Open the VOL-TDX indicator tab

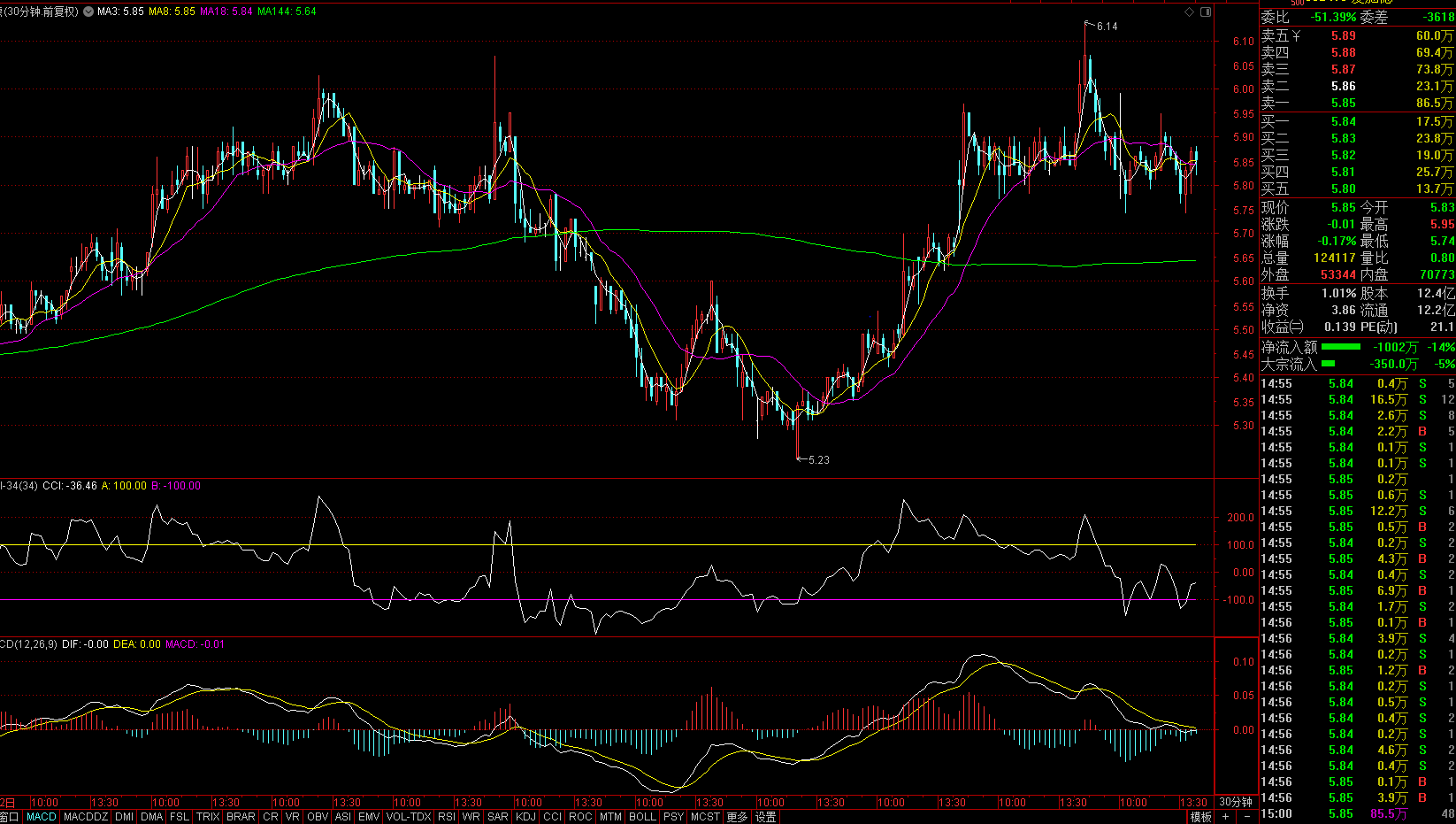click(409, 817)
